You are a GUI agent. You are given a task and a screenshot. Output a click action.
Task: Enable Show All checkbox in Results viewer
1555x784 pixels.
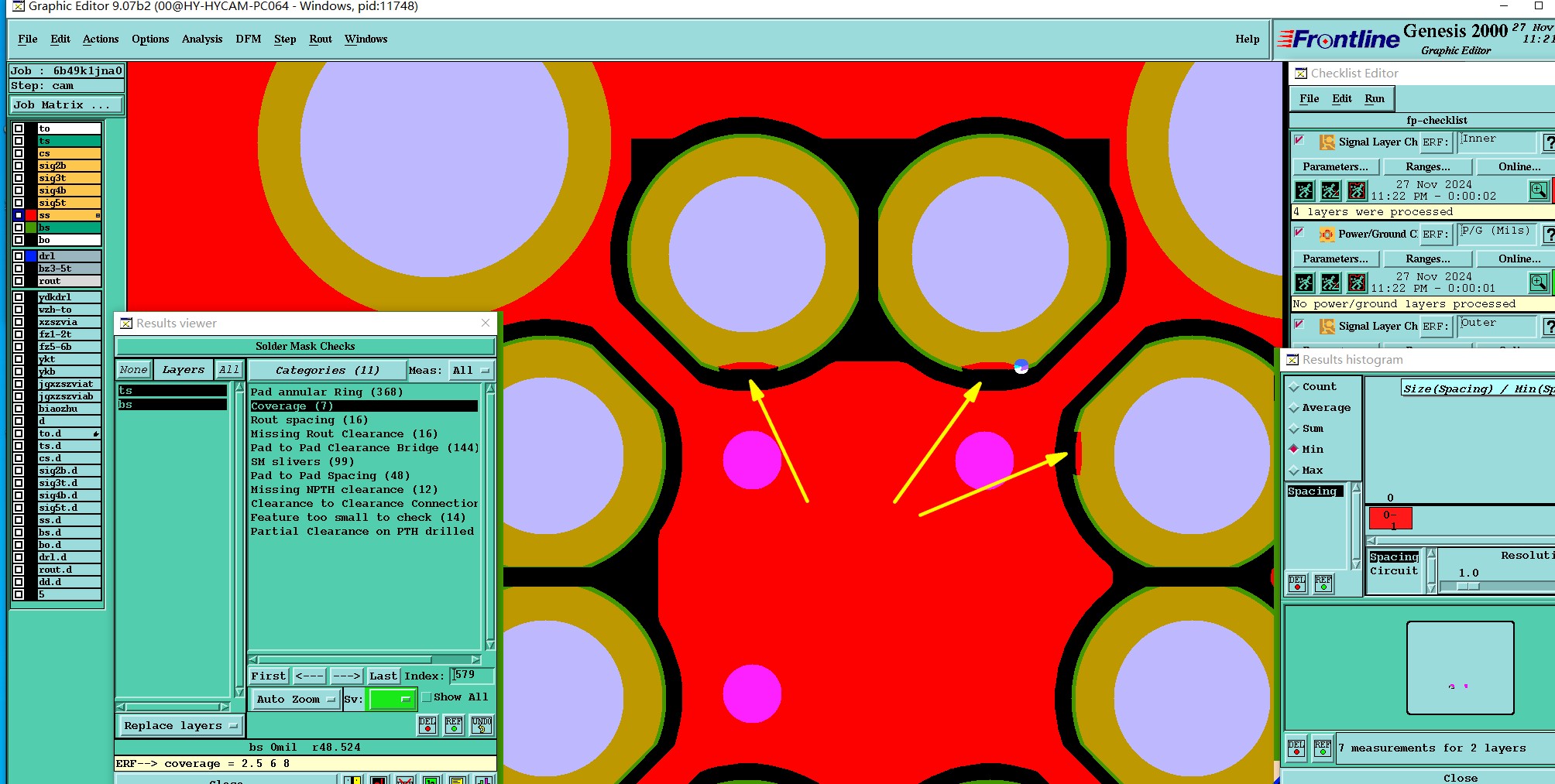tap(427, 697)
